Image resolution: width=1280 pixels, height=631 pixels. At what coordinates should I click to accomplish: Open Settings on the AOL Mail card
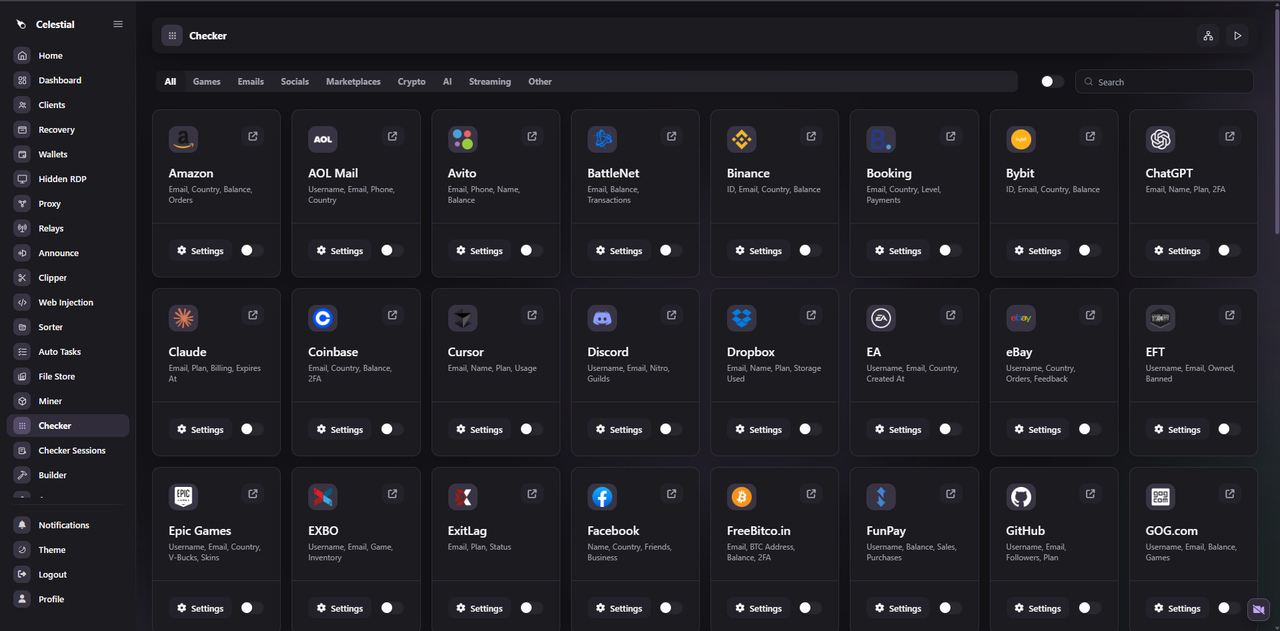point(339,251)
